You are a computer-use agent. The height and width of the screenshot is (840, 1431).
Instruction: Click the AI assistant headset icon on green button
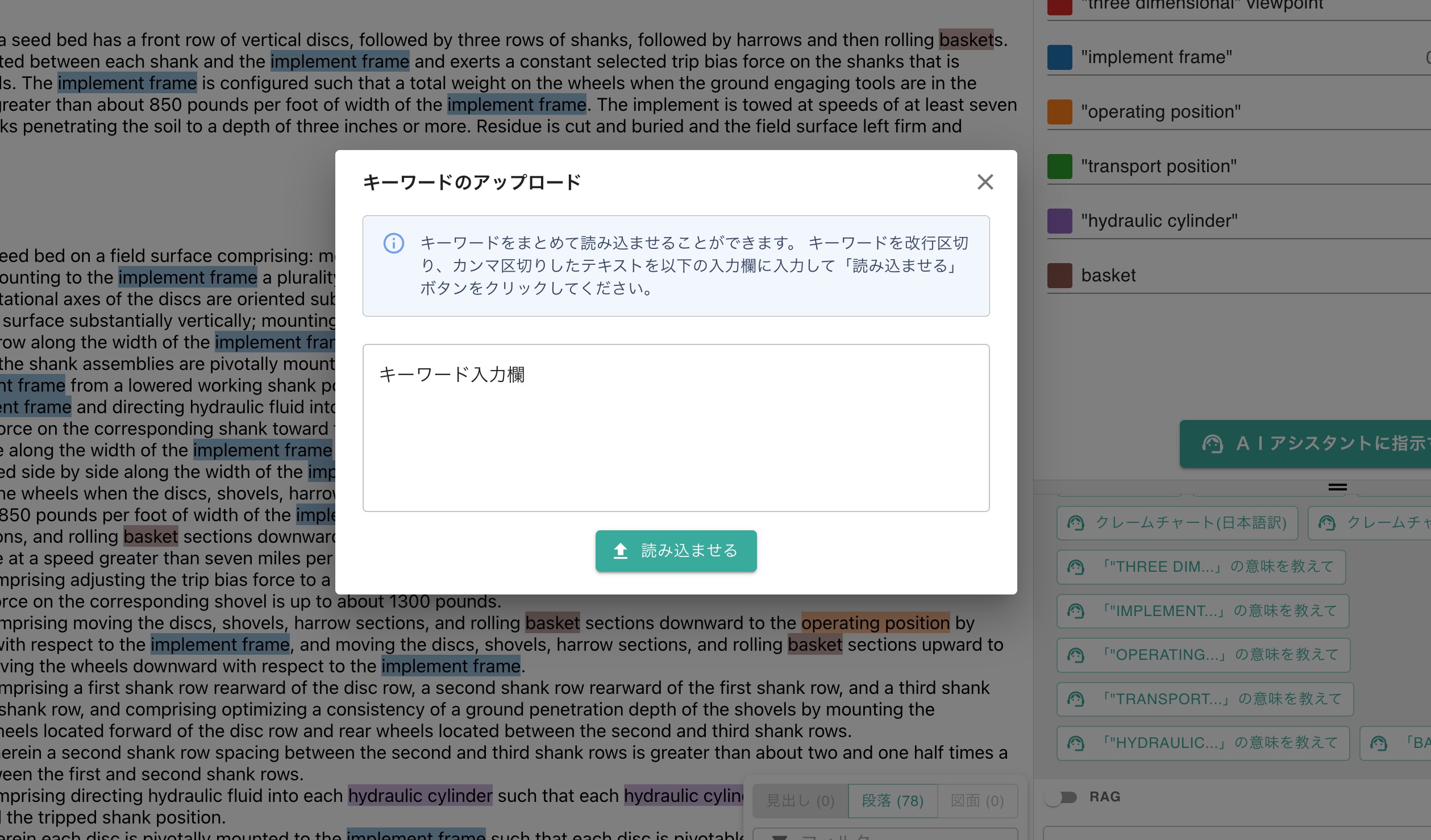[1212, 444]
